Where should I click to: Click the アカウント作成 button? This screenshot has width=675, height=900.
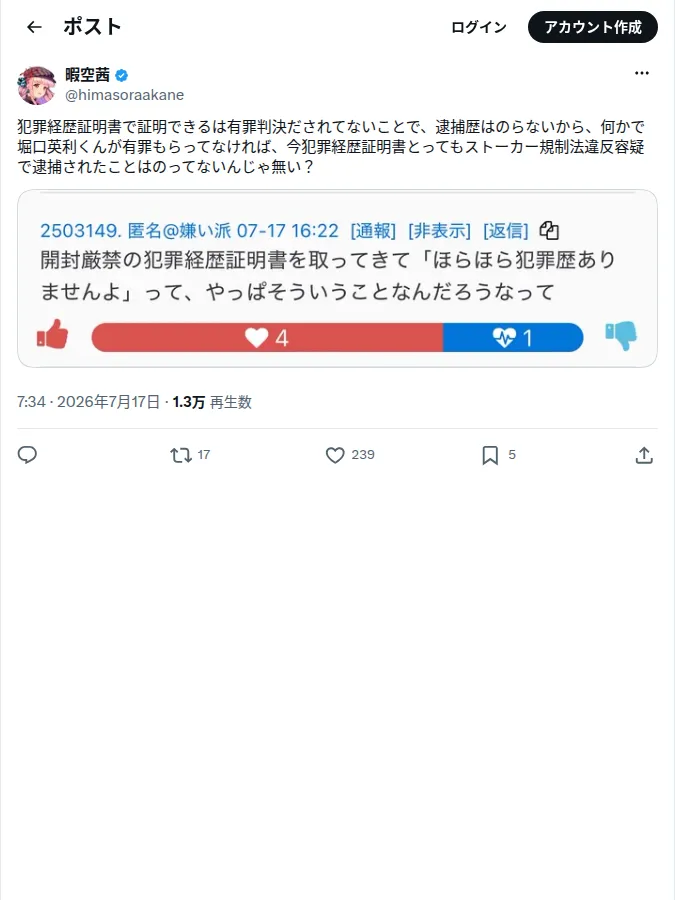click(593, 27)
